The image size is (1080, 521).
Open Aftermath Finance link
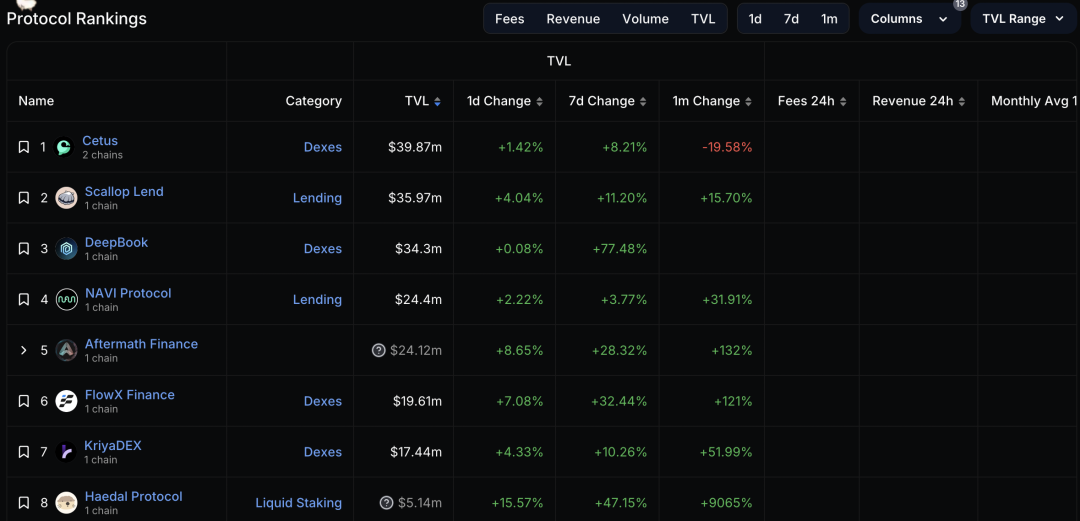click(x=141, y=344)
